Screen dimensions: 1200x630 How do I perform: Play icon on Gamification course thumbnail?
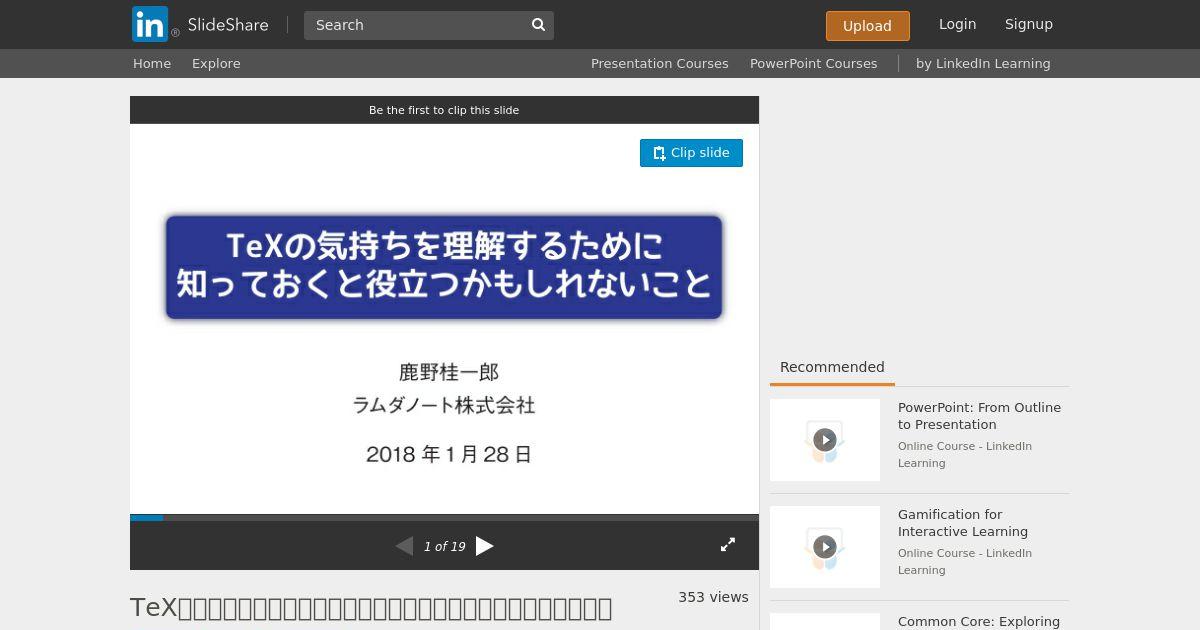(825, 546)
